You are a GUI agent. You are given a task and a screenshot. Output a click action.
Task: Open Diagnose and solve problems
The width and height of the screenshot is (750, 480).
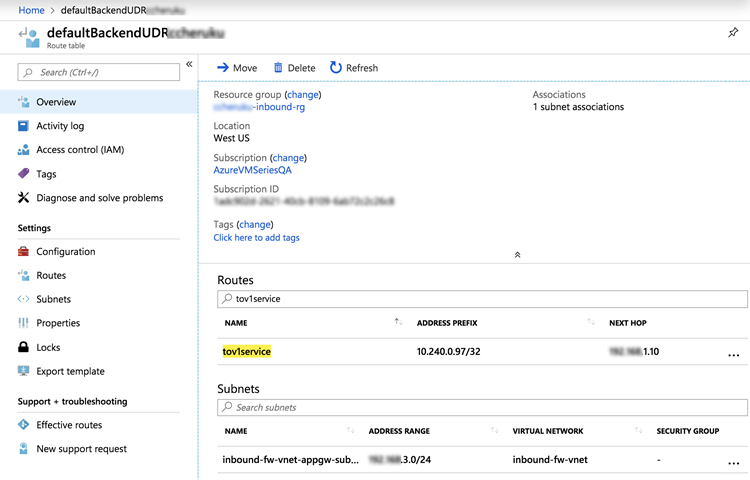click(x=99, y=198)
